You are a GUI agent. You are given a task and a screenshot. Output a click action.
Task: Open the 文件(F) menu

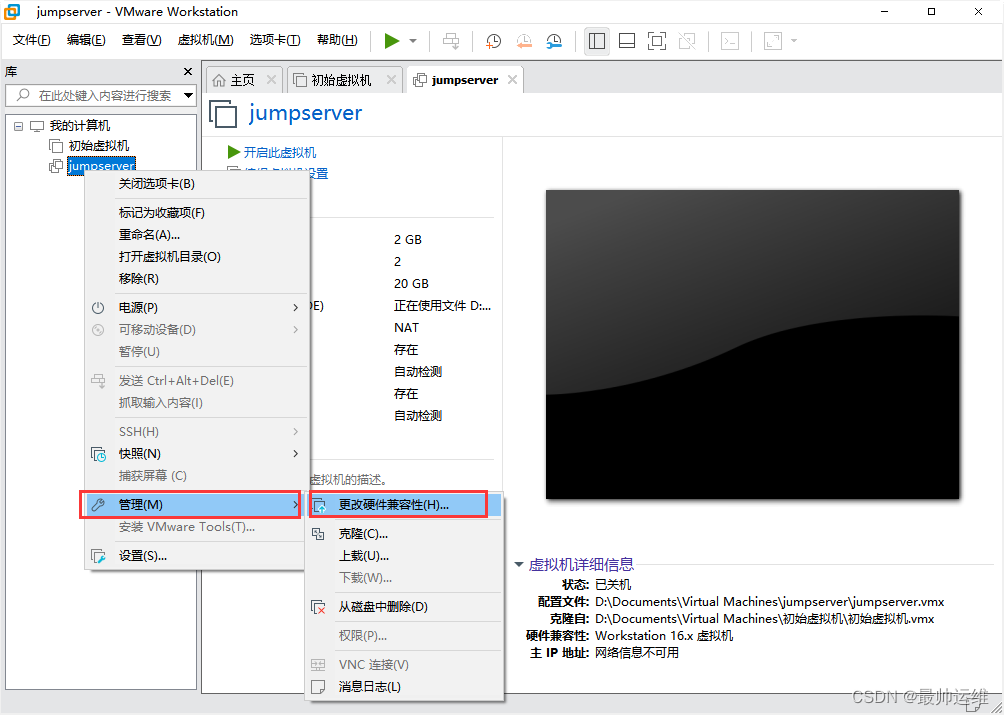31,40
